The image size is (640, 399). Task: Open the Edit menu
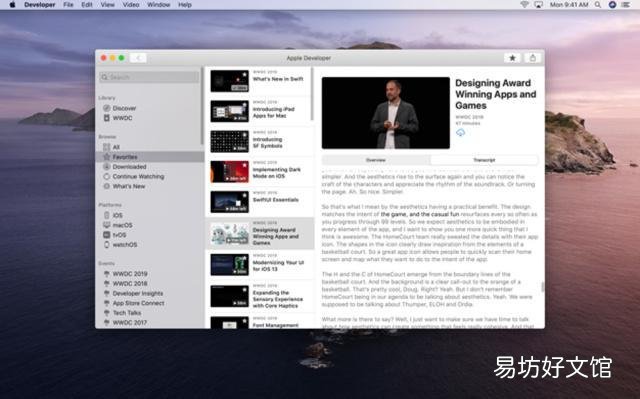tap(87, 5)
